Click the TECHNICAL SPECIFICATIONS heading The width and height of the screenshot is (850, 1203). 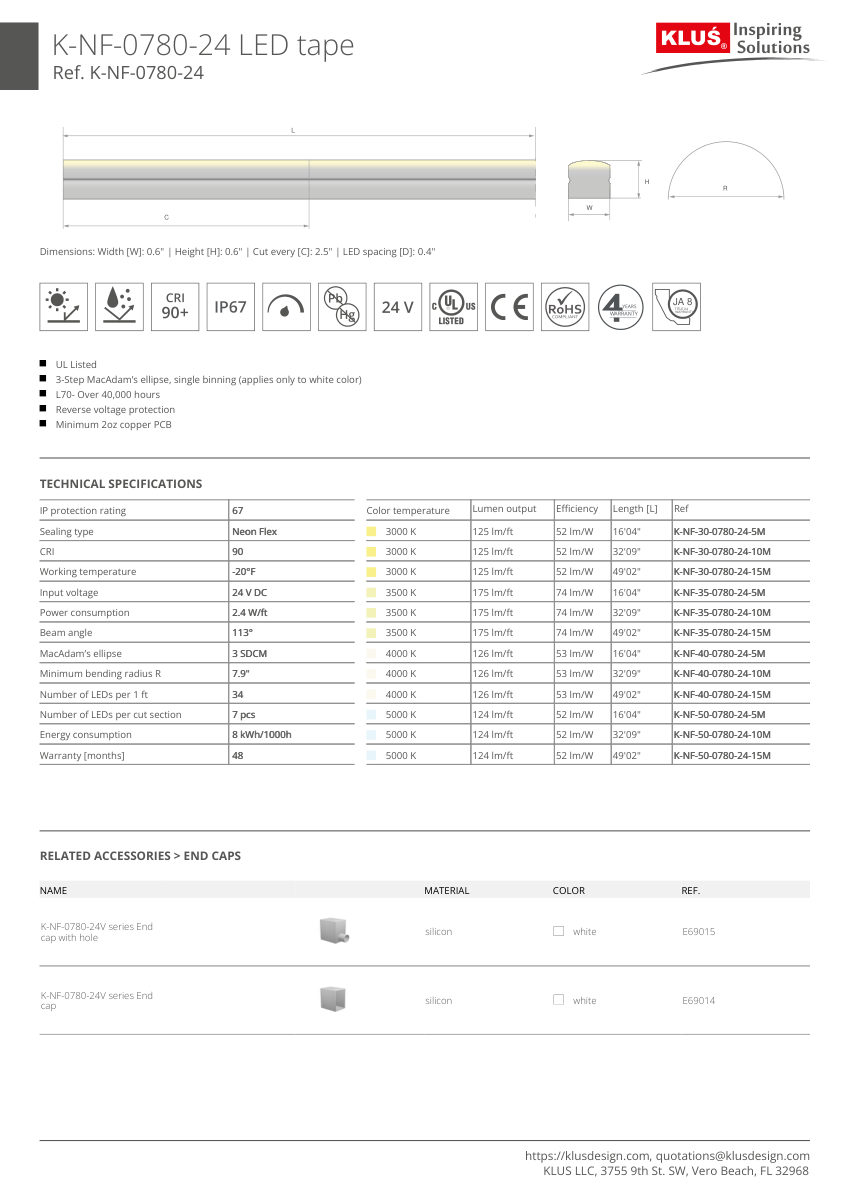coord(121,484)
